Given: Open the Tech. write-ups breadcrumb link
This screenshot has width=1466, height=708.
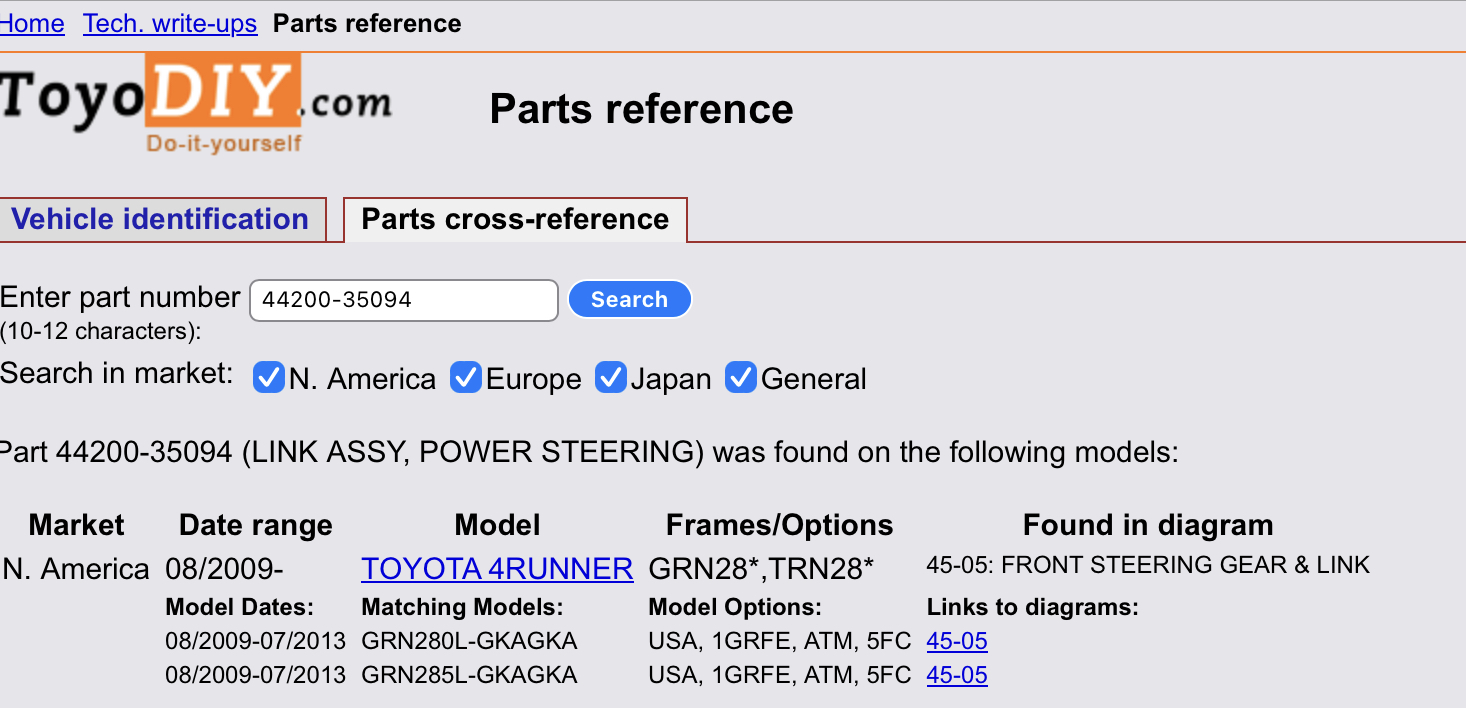Looking at the screenshot, I should point(170,23).
